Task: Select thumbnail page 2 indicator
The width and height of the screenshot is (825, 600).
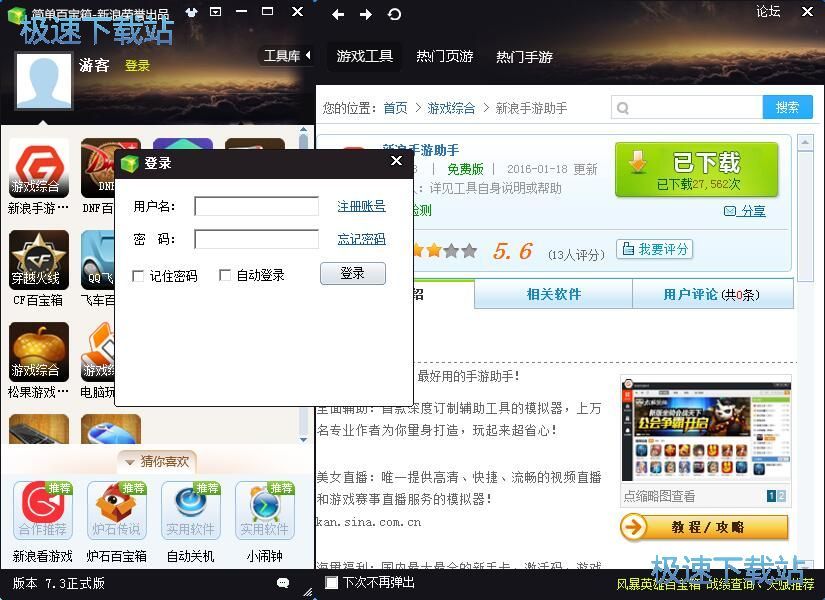Action: (781, 496)
